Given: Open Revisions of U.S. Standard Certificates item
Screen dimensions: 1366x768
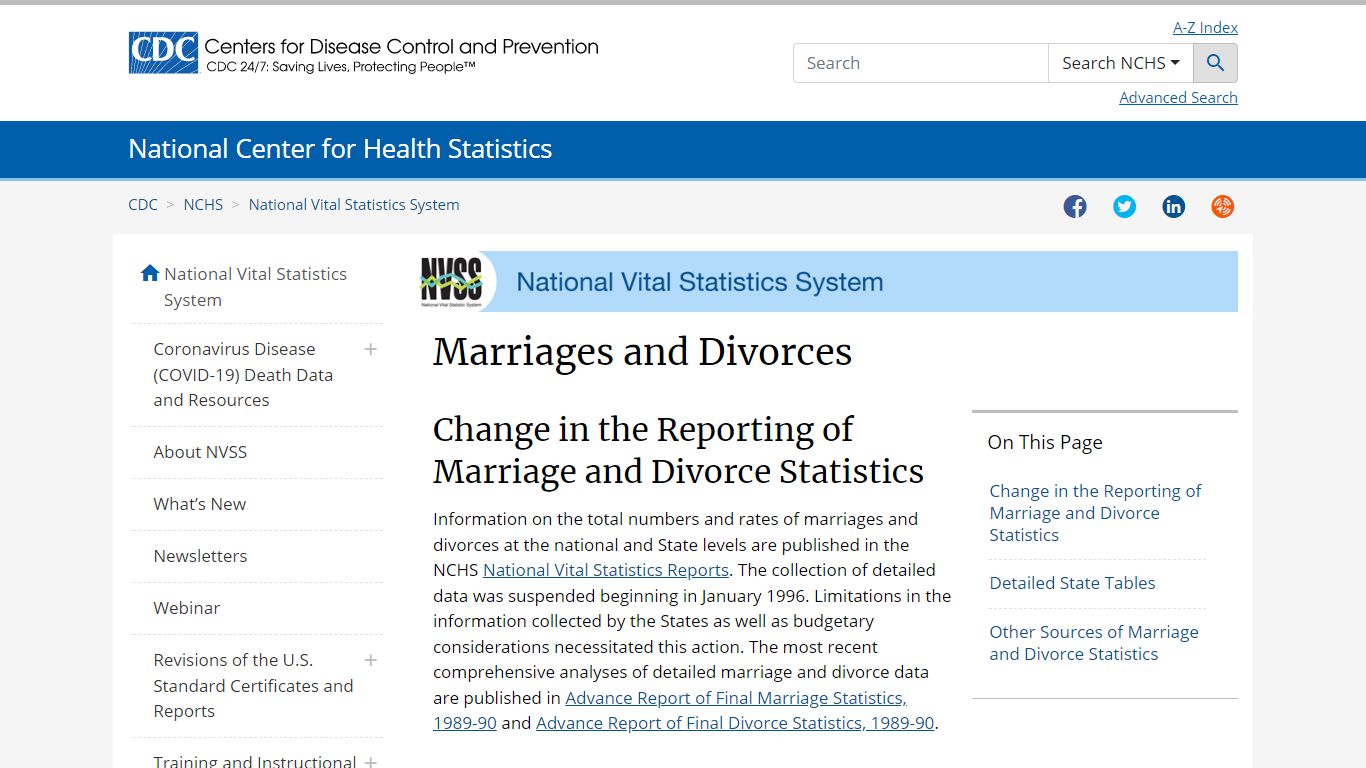Looking at the screenshot, I should (253, 686).
